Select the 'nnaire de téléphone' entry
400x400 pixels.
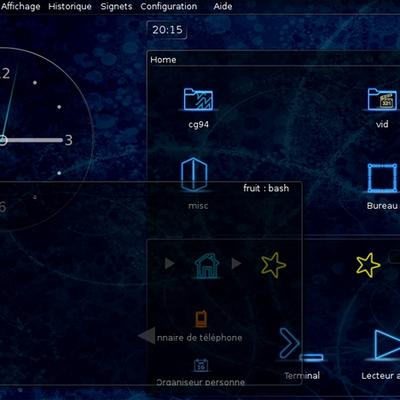click(x=200, y=338)
